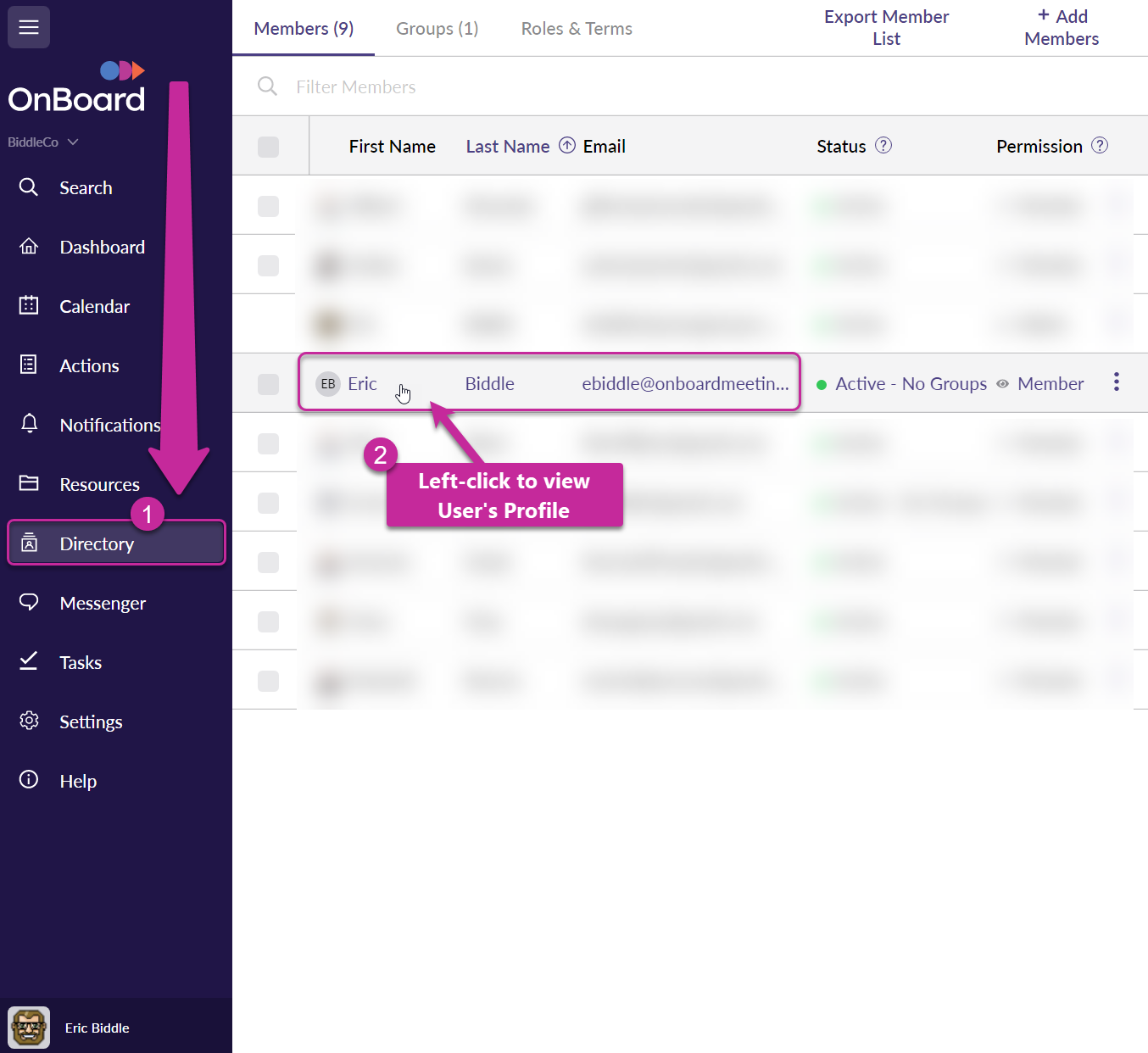1148x1053 pixels.
Task: Click the ebiddle@onboardmeetin... email
Action: tap(685, 383)
